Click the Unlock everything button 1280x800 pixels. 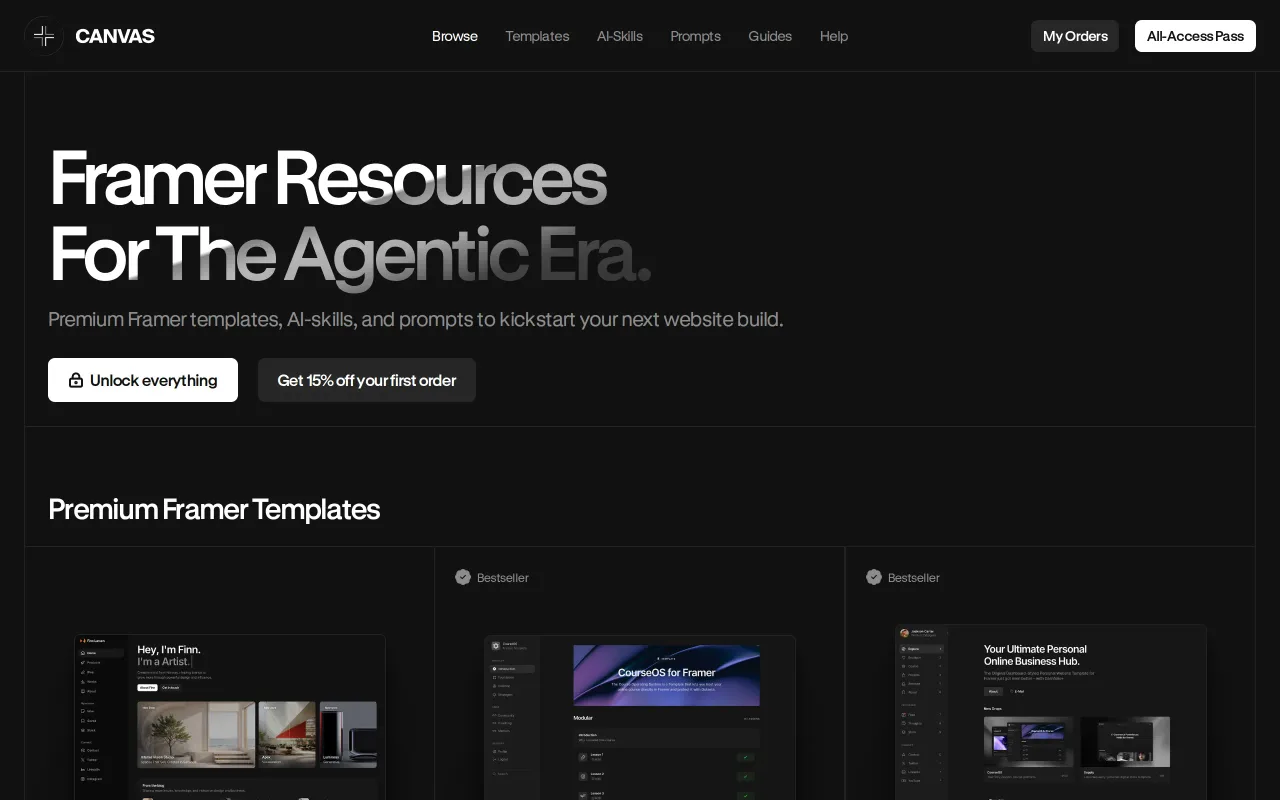143,380
